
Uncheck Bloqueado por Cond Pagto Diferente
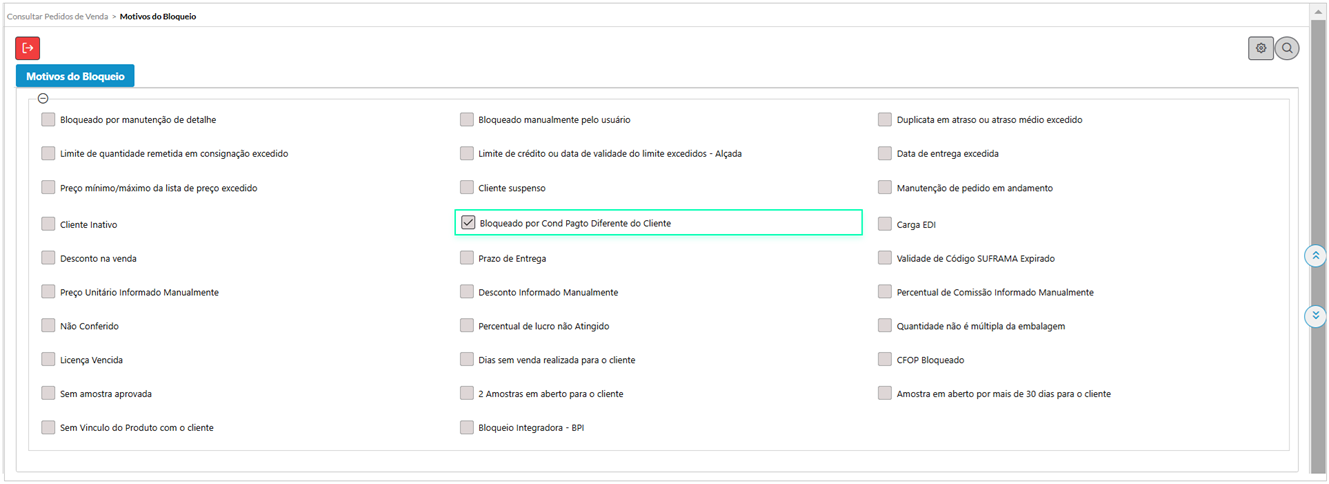(468, 223)
